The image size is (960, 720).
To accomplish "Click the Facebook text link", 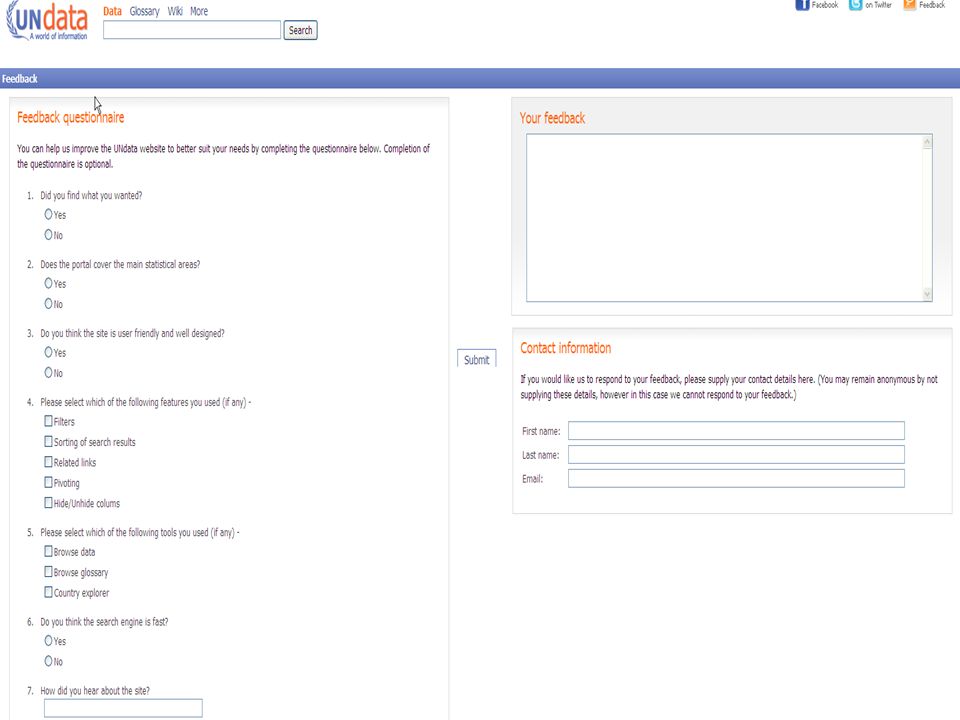I will (x=825, y=5).
